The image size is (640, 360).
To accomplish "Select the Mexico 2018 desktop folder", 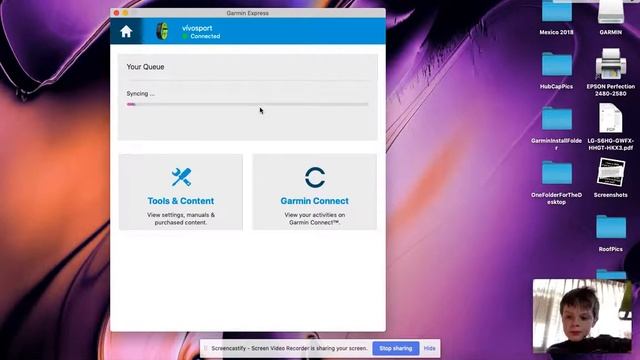I will (556, 11).
